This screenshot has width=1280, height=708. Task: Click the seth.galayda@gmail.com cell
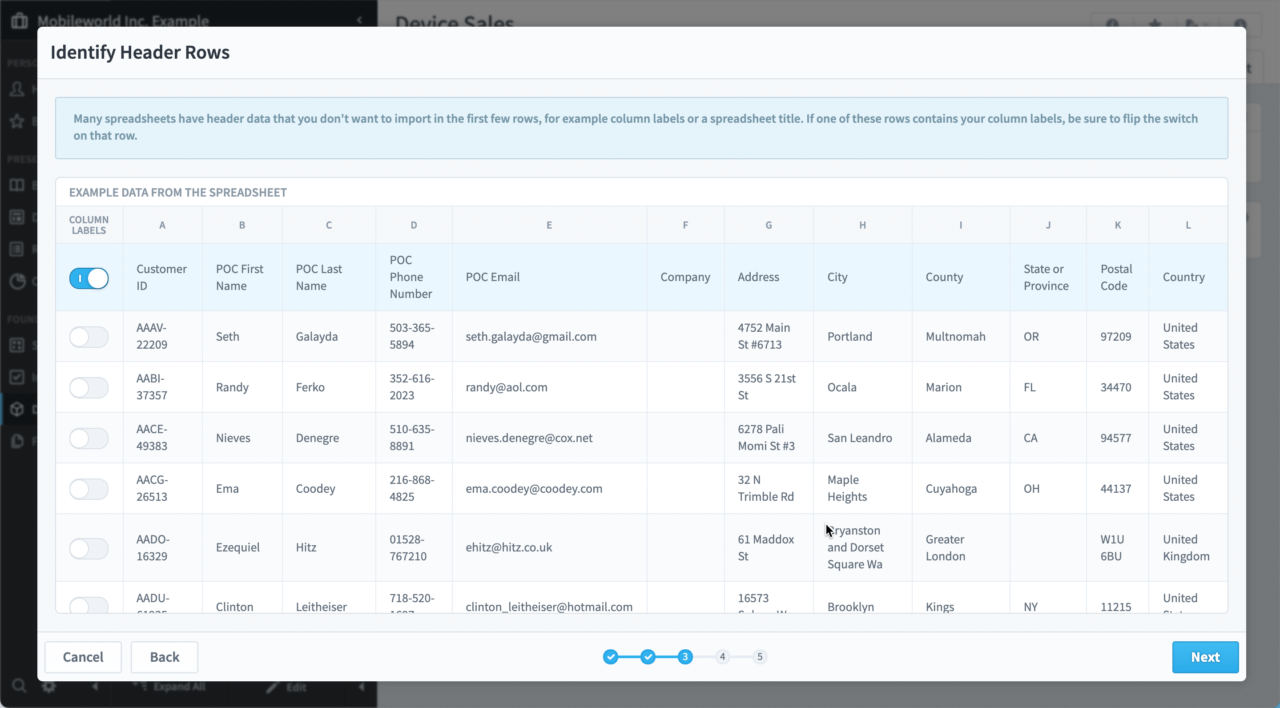pyautogui.click(x=531, y=337)
